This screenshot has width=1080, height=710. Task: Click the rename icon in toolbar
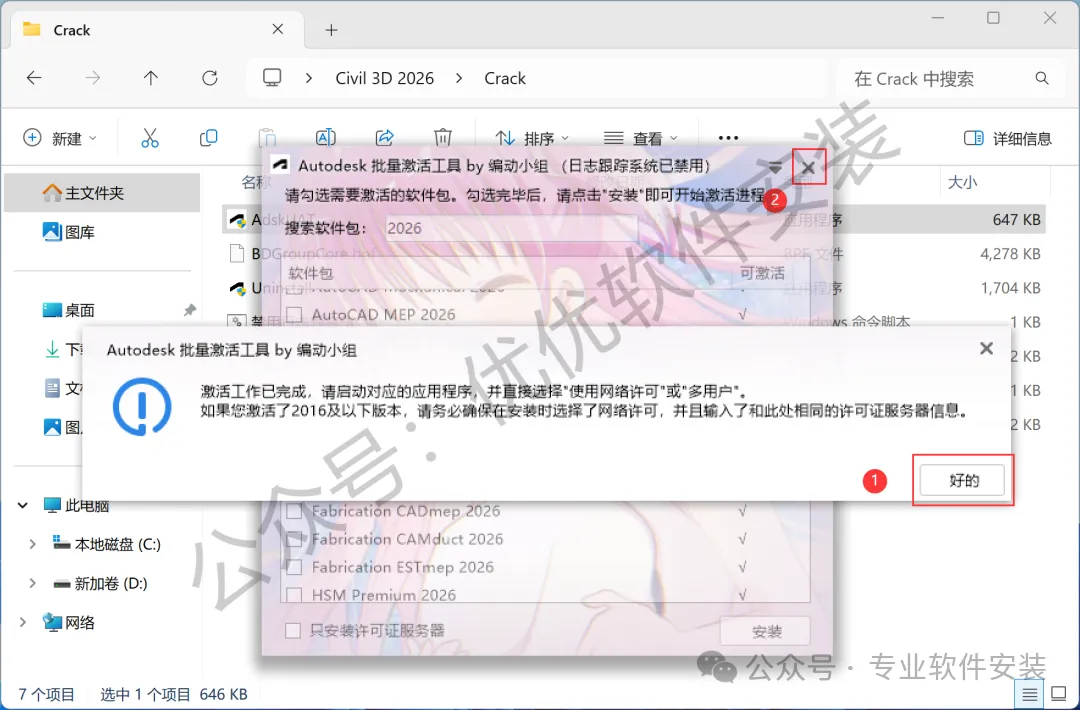point(326,138)
